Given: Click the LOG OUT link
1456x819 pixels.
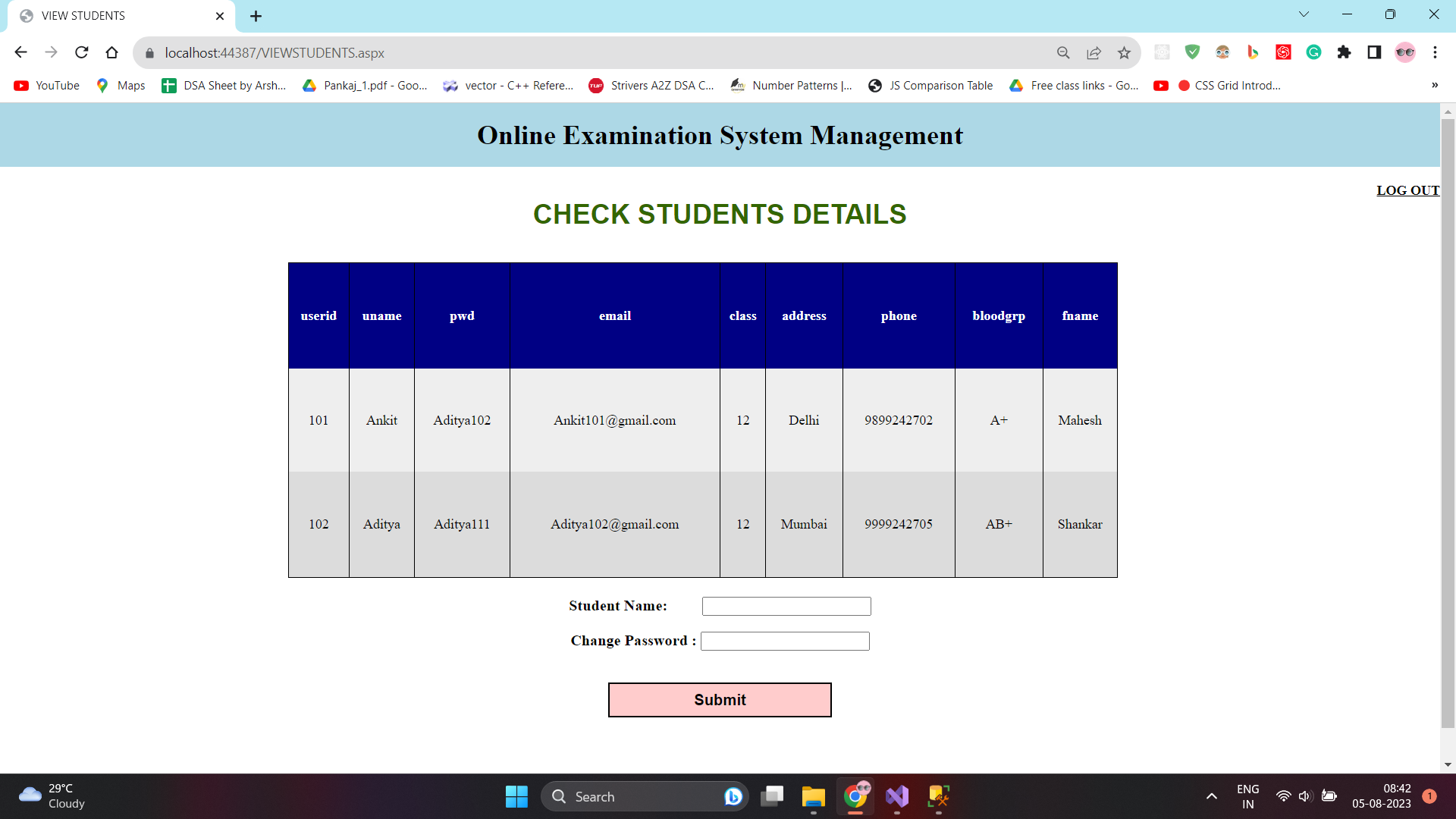Looking at the screenshot, I should pos(1407,190).
